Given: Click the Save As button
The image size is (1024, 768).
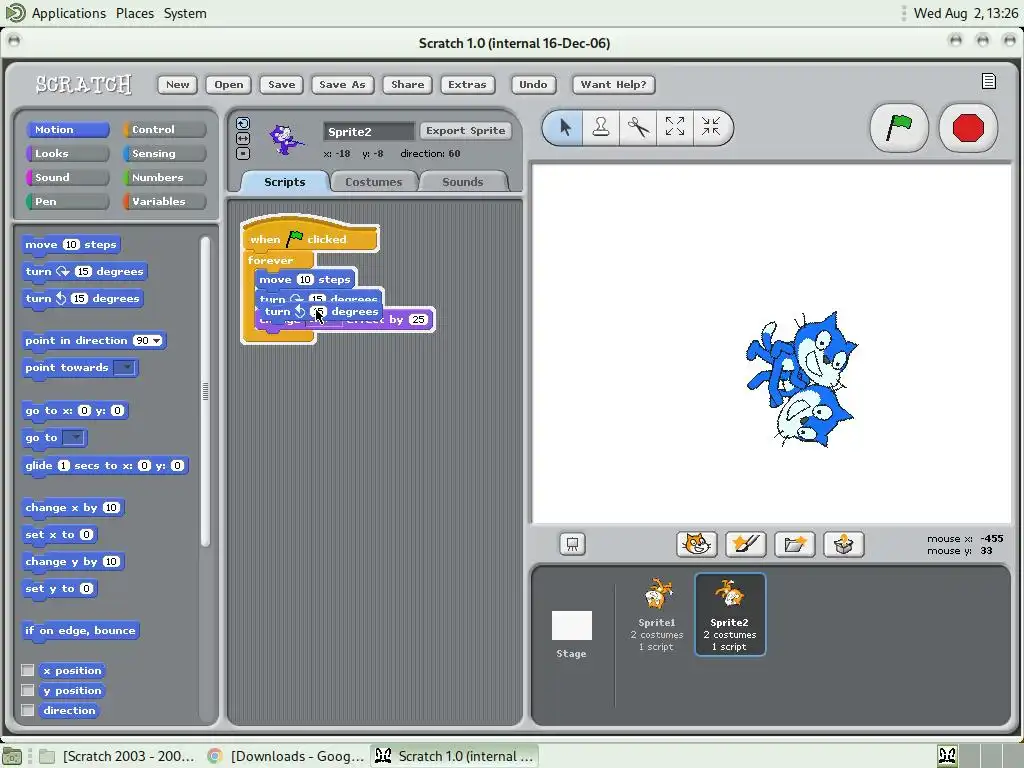Looking at the screenshot, I should point(342,84).
